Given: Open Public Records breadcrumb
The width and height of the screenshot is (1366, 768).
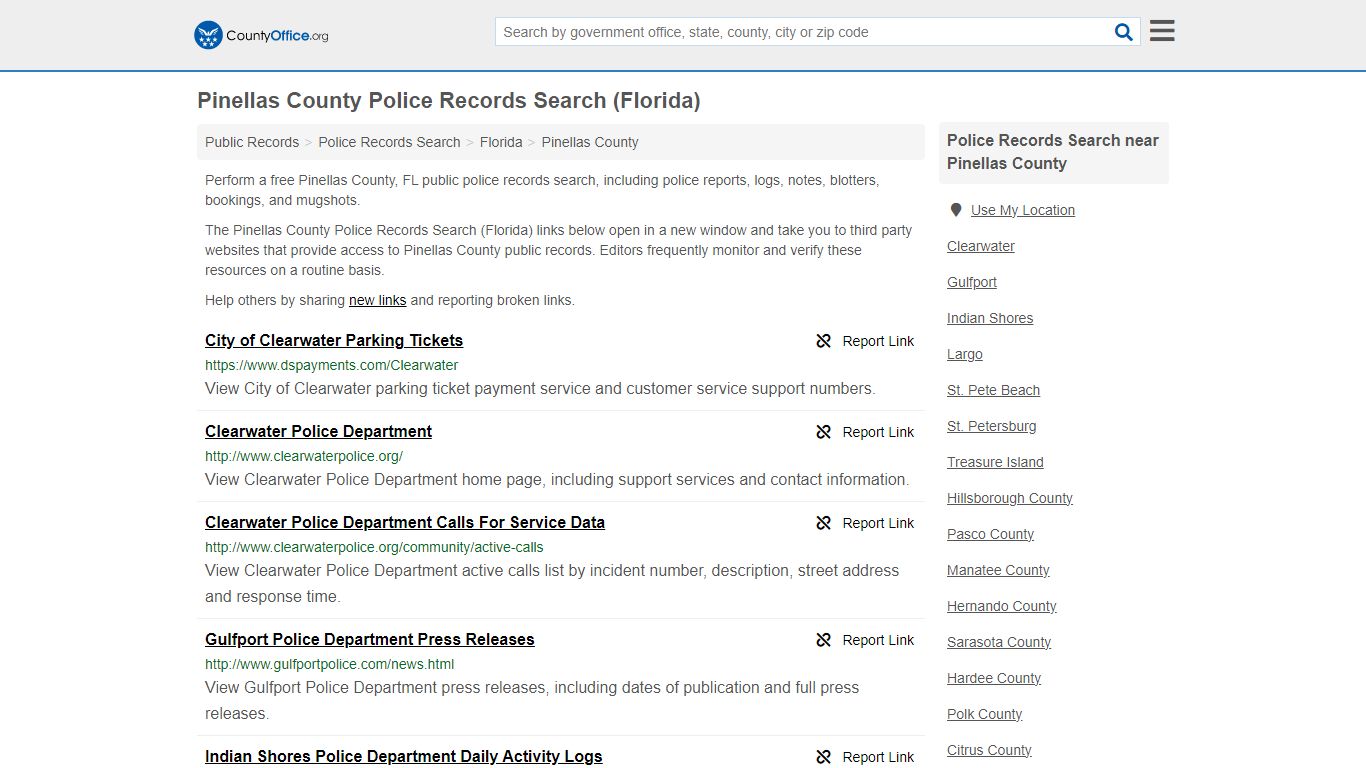Looking at the screenshot, I should point(252,142).
